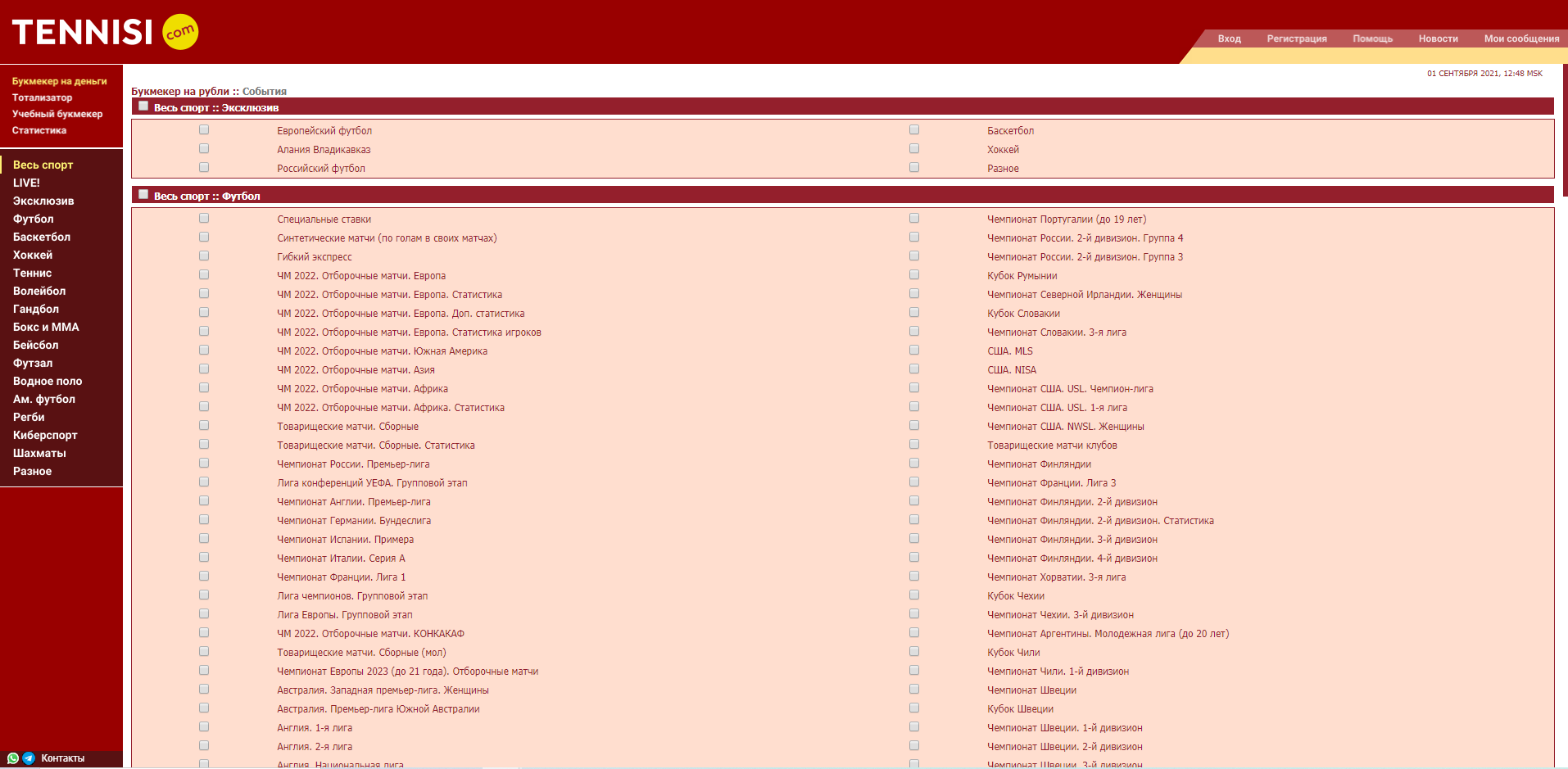Open Лига чемпионов. Групповой этап link

point(352,596)
